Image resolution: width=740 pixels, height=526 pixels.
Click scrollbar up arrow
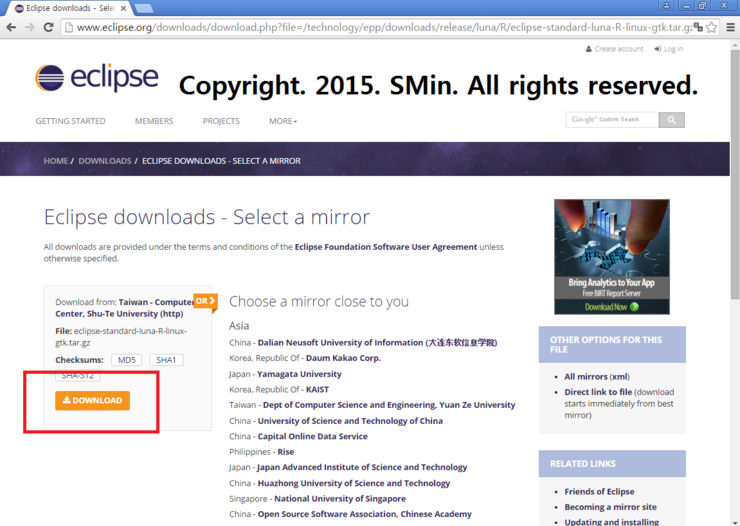[734, 45]
